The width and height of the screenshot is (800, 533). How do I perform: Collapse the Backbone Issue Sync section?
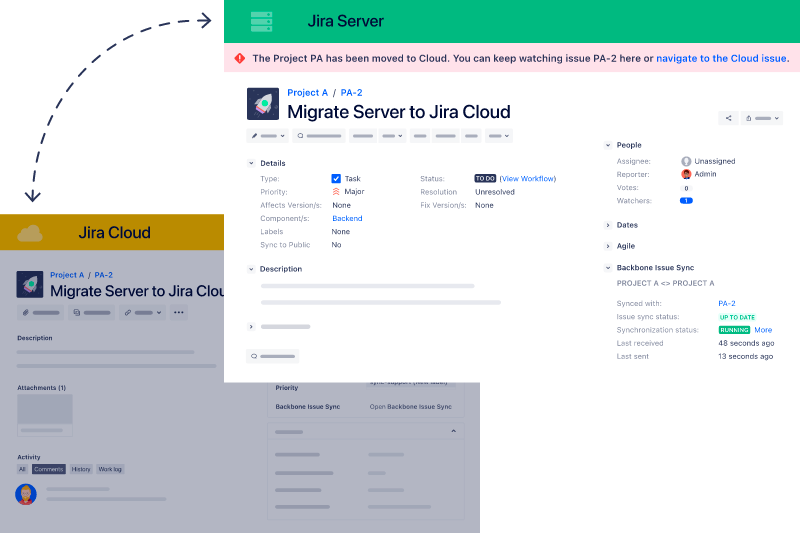pos(608,267)
